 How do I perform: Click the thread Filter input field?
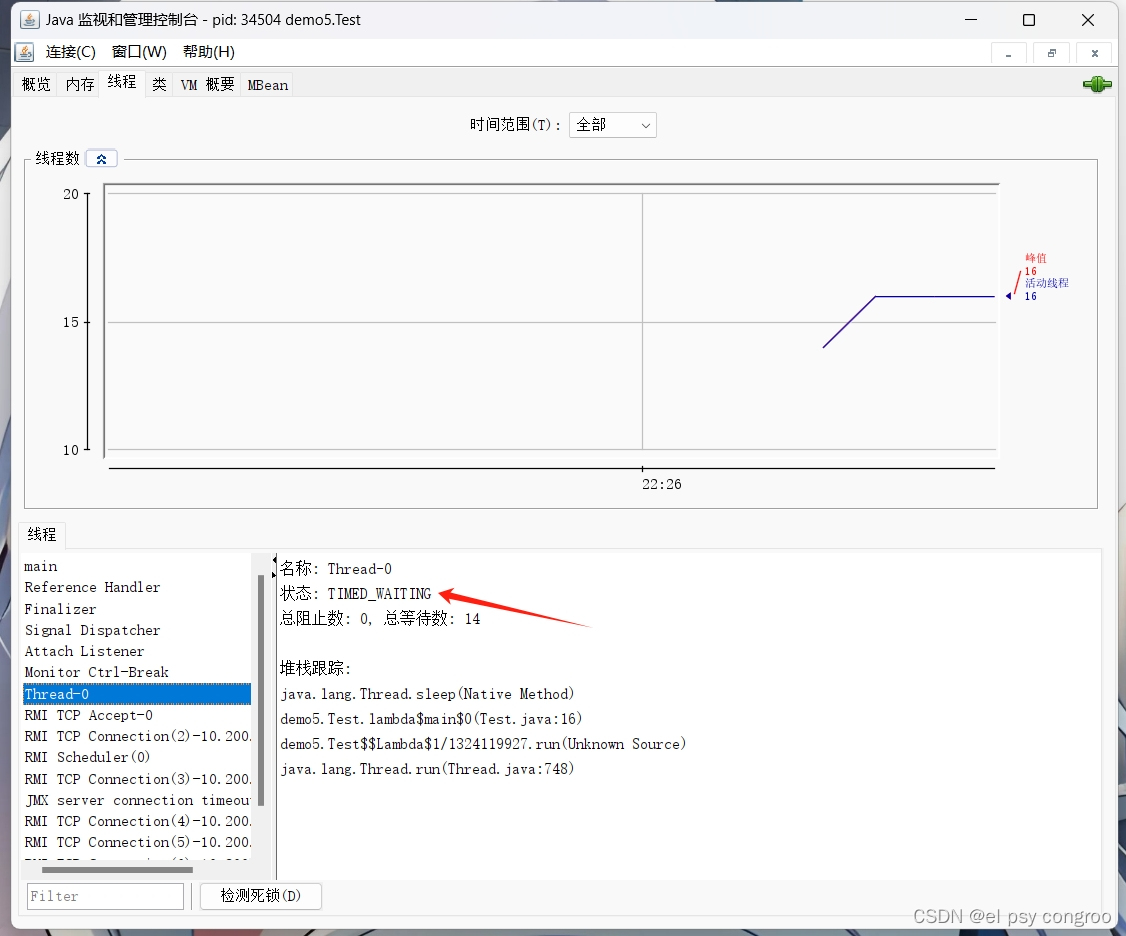coord(105,896)
